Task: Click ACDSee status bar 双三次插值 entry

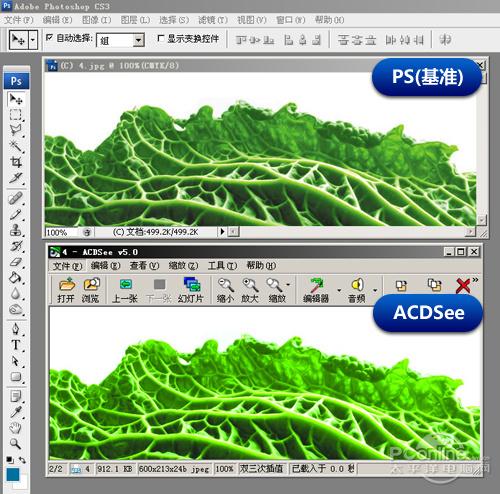Action: tap(261, 469)
